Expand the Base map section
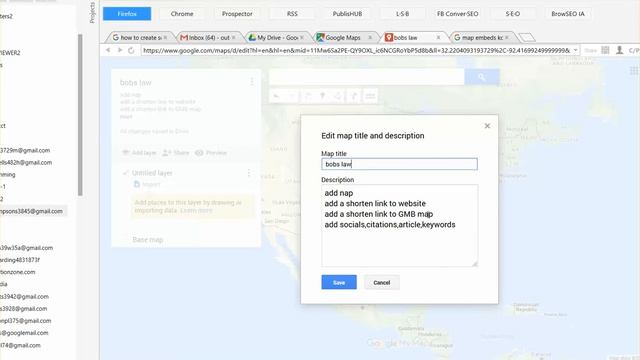Image resolution: width=640 pixels, height=360 pixels. pyautogui.click(x=147, y=240)
